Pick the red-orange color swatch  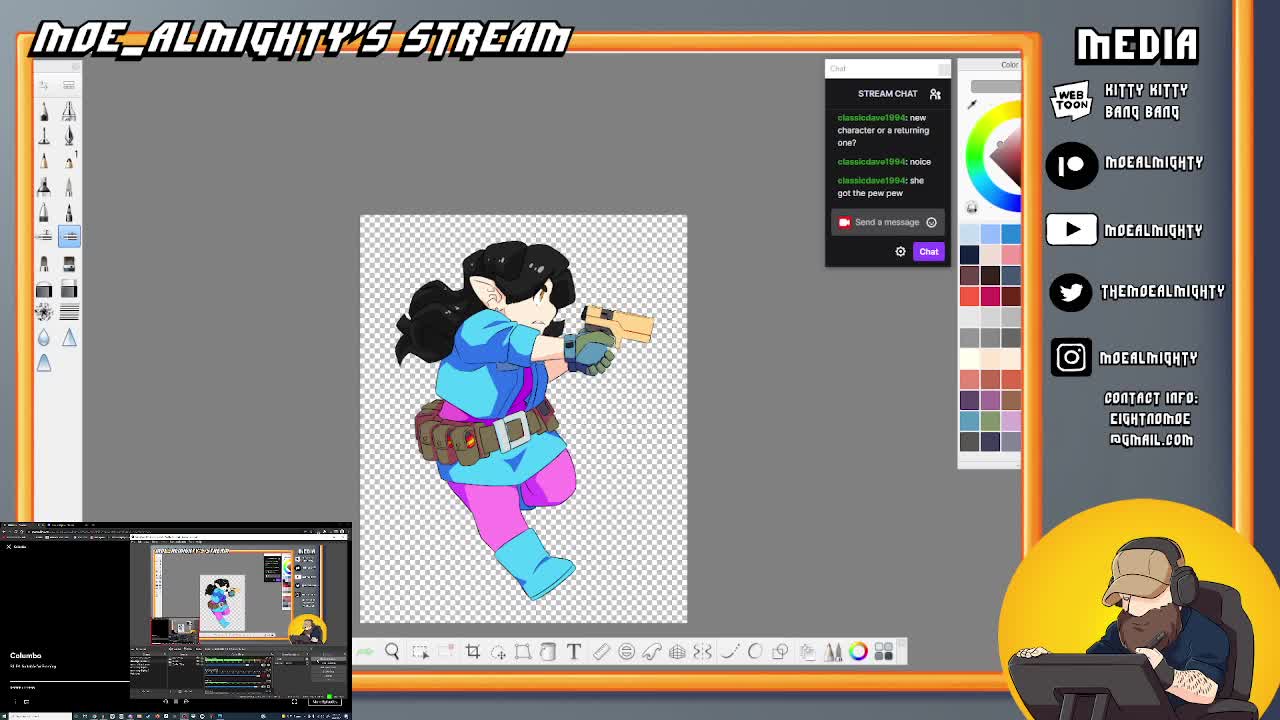tap(969, 295)
